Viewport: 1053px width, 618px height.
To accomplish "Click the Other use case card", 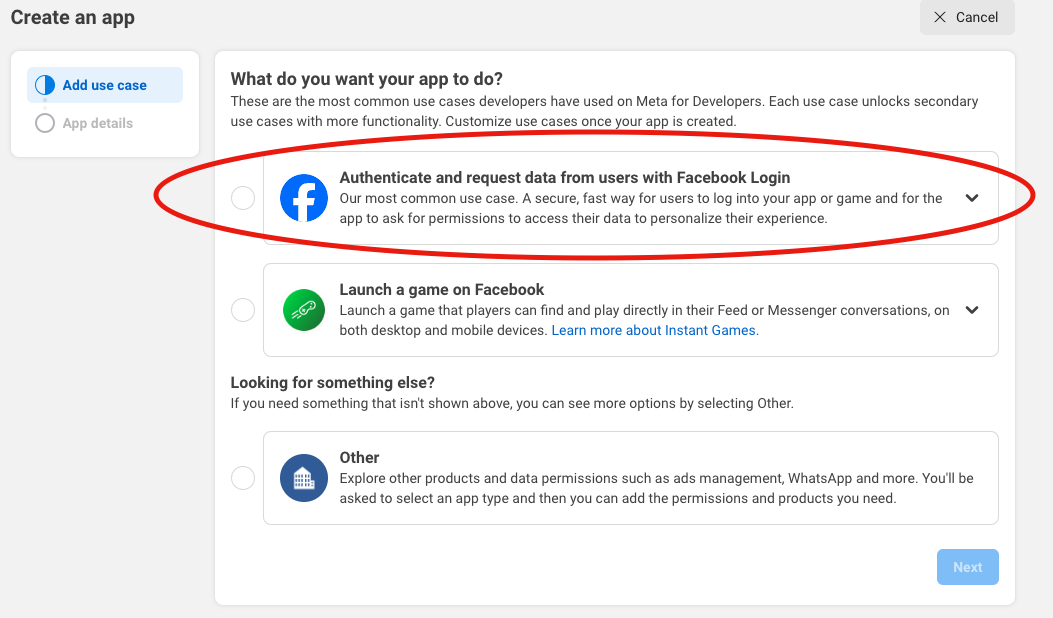I will pyautogui.click(x=630, y=478).
